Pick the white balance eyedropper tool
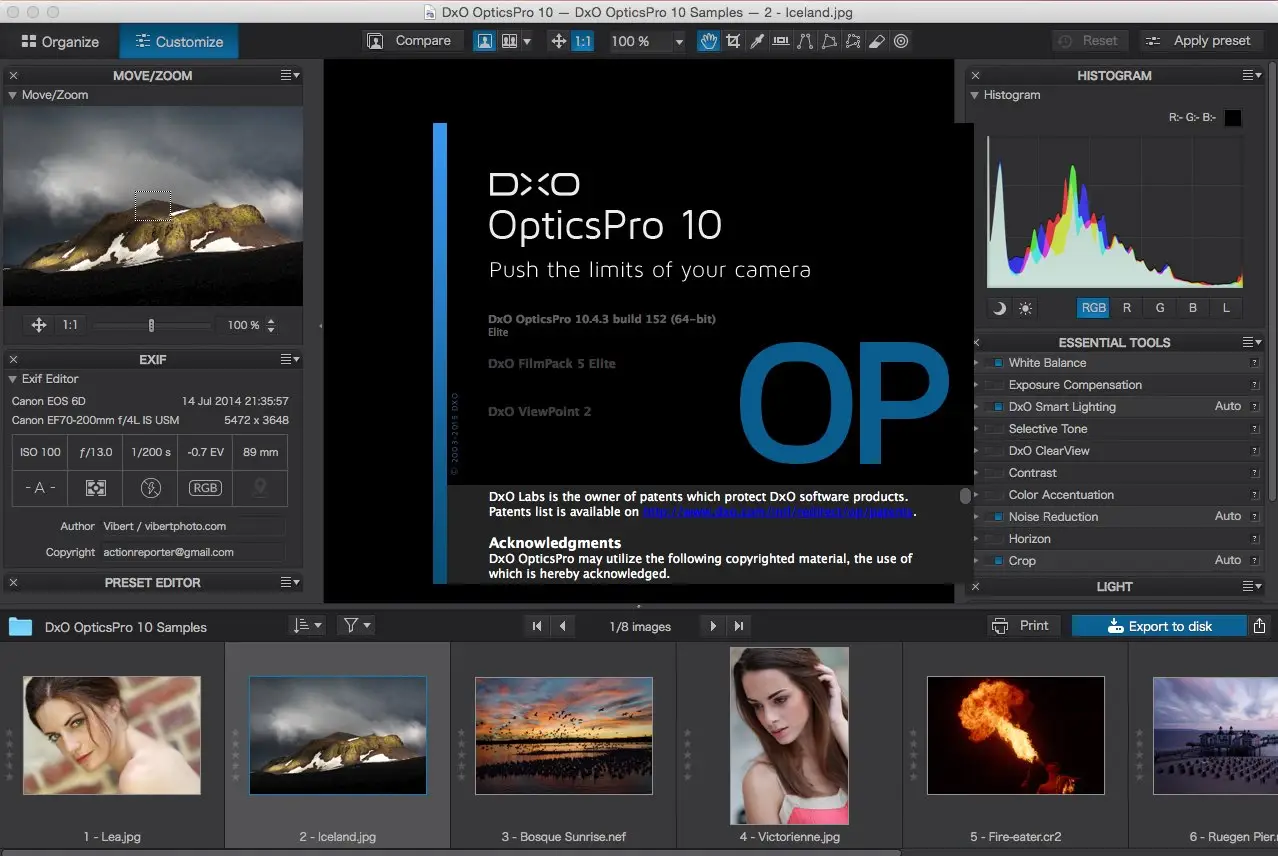The image size is (1278, 856). point(757,41)
